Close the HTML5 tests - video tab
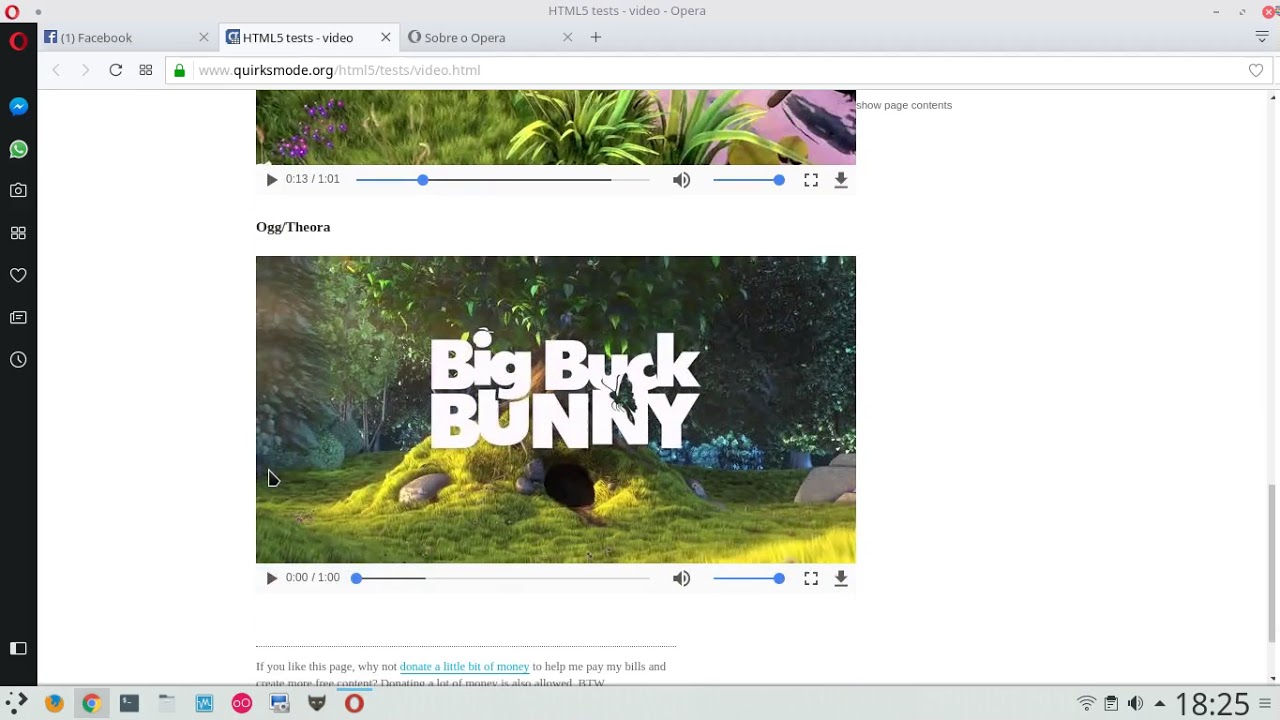Viewport: 1280px width, 720px height. click(x=386, y=37)
